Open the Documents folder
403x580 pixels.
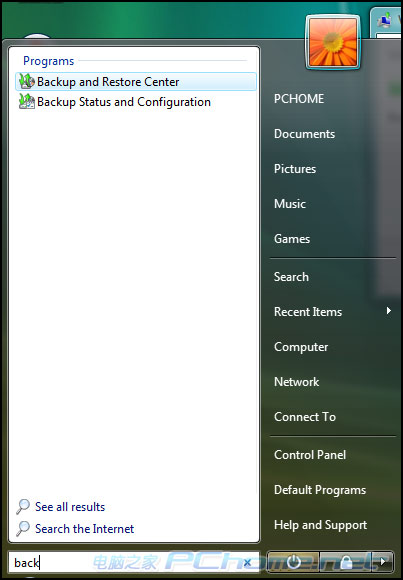pos(304,134)
